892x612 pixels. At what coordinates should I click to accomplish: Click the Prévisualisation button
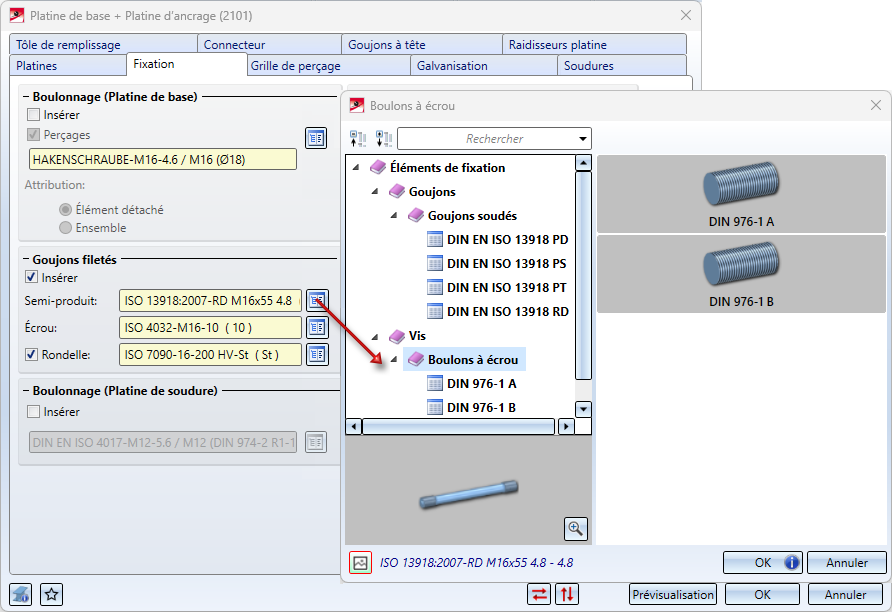[x=673, y=594]
